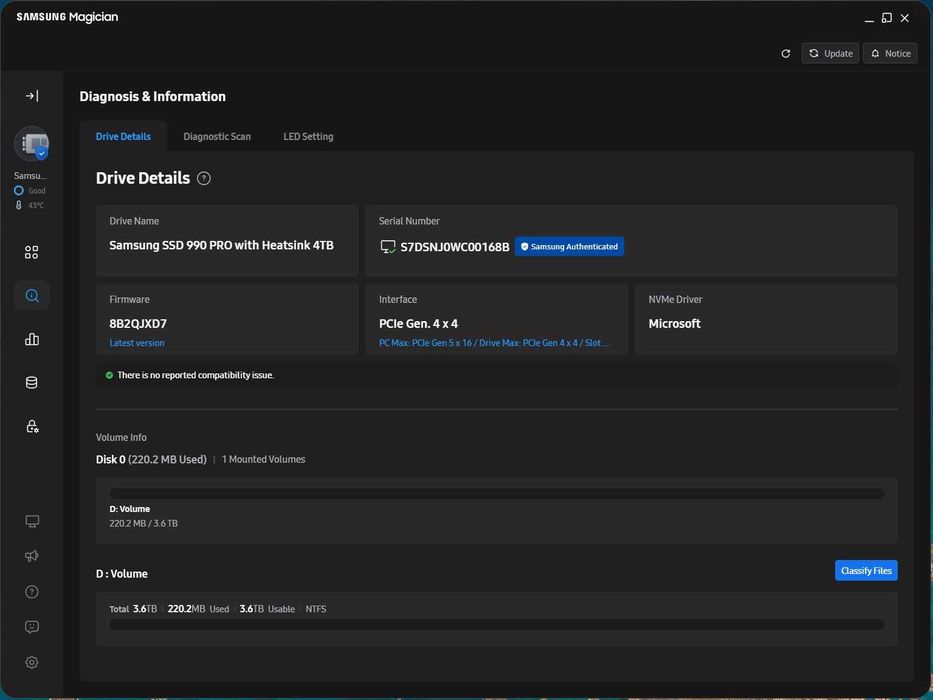Click the PCIe Gen. 4 x 4 value
Image resolution: width=933 pixels, height=700 pixels.
pyautogui.click(x=418, y=324)
